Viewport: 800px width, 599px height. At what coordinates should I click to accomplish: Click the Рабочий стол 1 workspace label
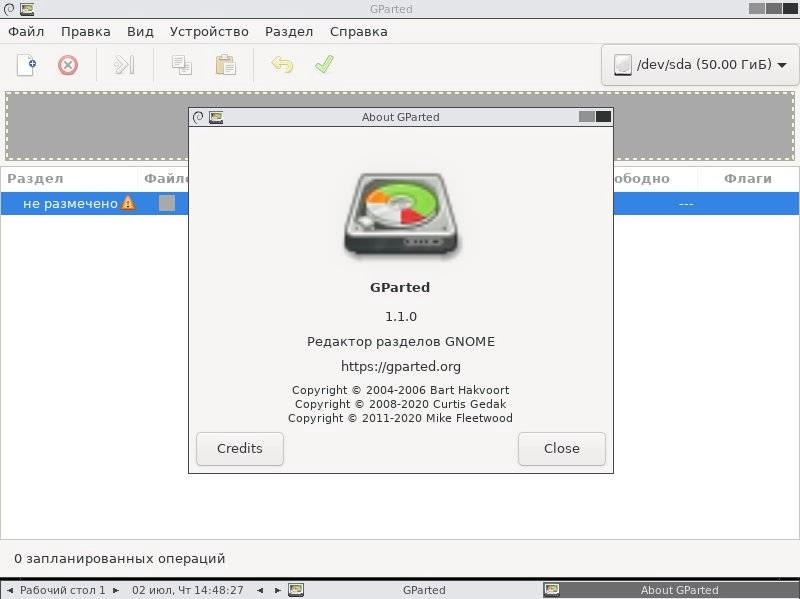pyautogui.click(x=62, y=590)
